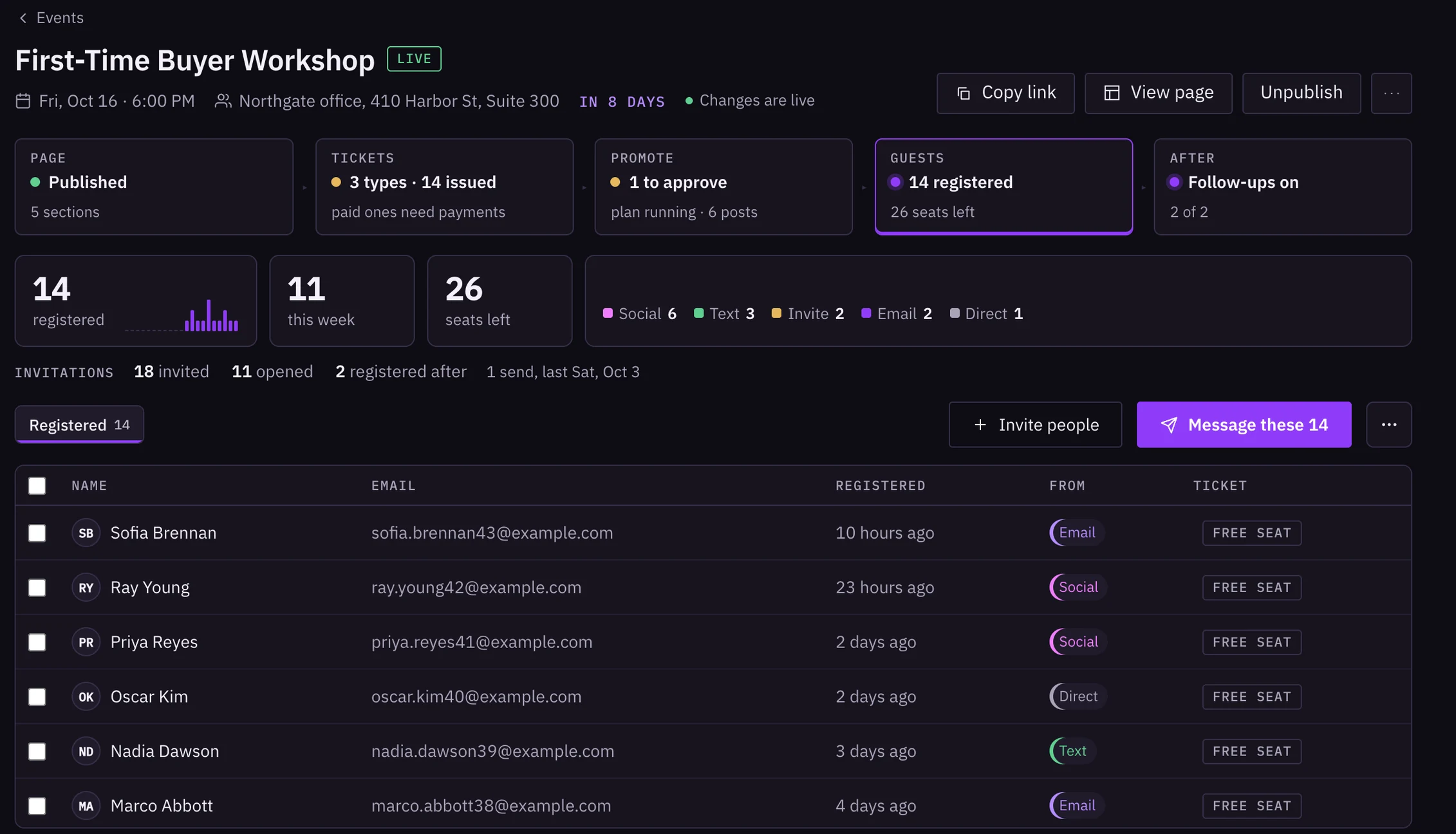Click the people icon beside Northgate office
Image resolution: width=1456 pixels, height=834 pixels.
pos(223,101)
